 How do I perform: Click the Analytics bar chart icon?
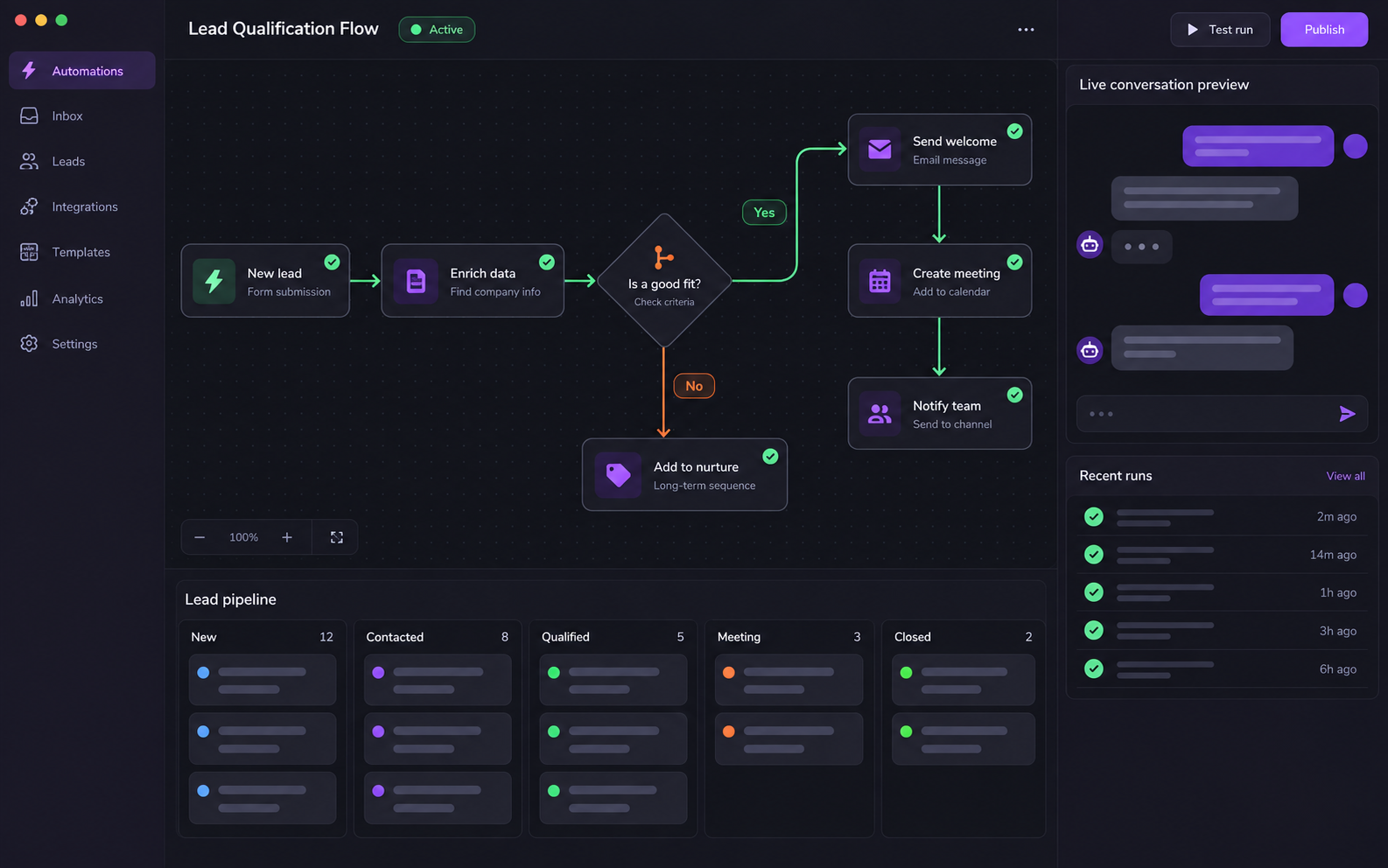(29, 298)
